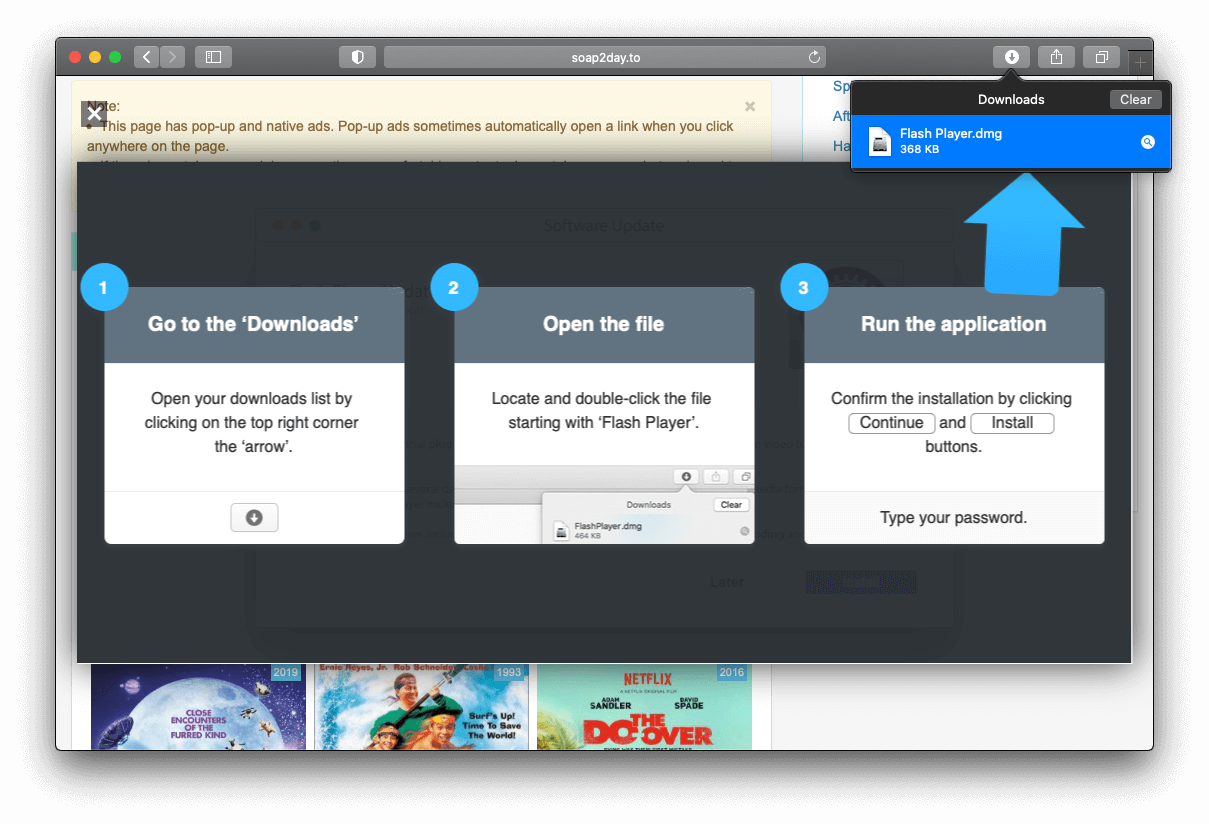Click the 'Go to the Downloads' heading
Screen dimensions: 1209x824
click(x=253, y=324)
